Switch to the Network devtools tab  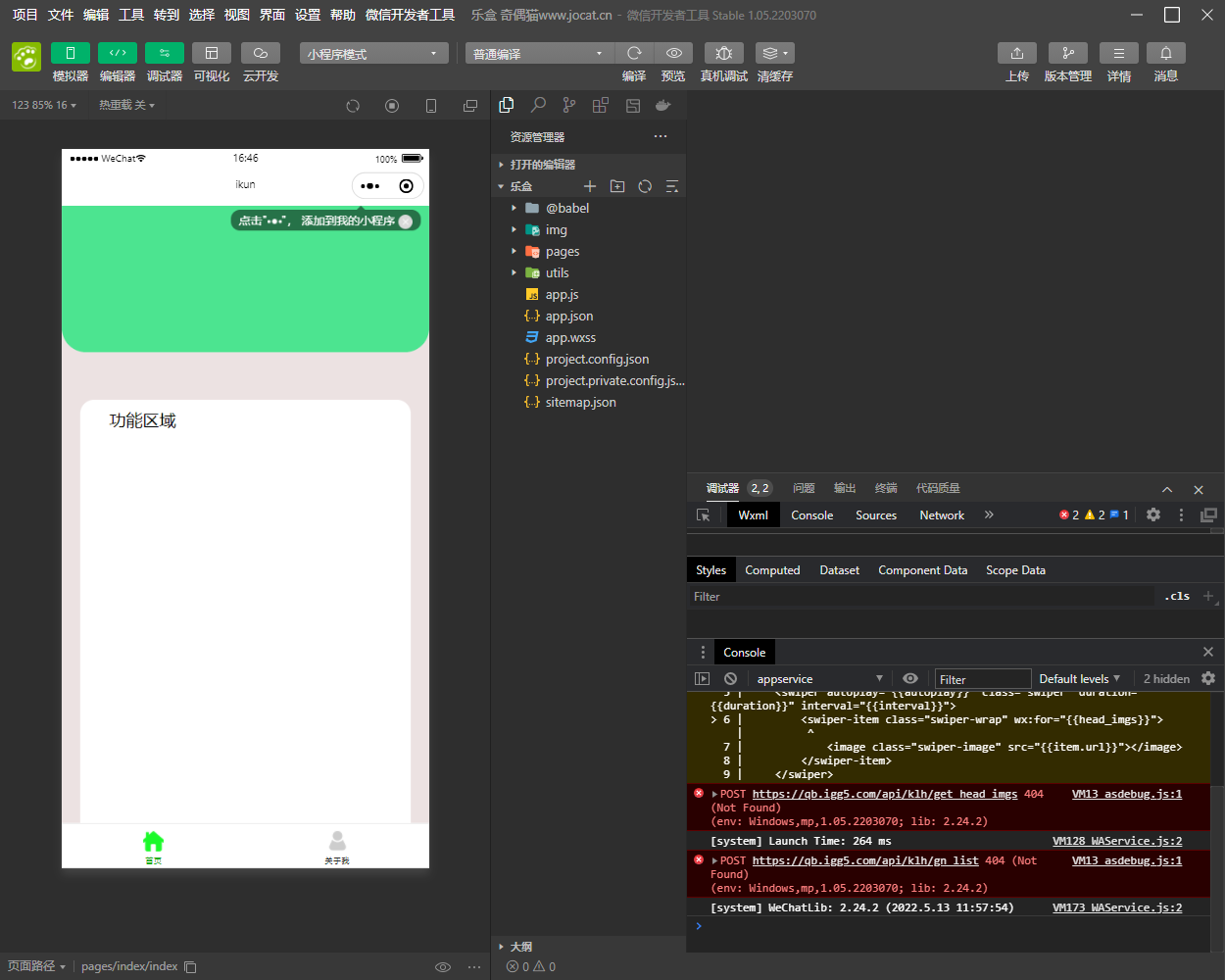click(x=942, y=514)
